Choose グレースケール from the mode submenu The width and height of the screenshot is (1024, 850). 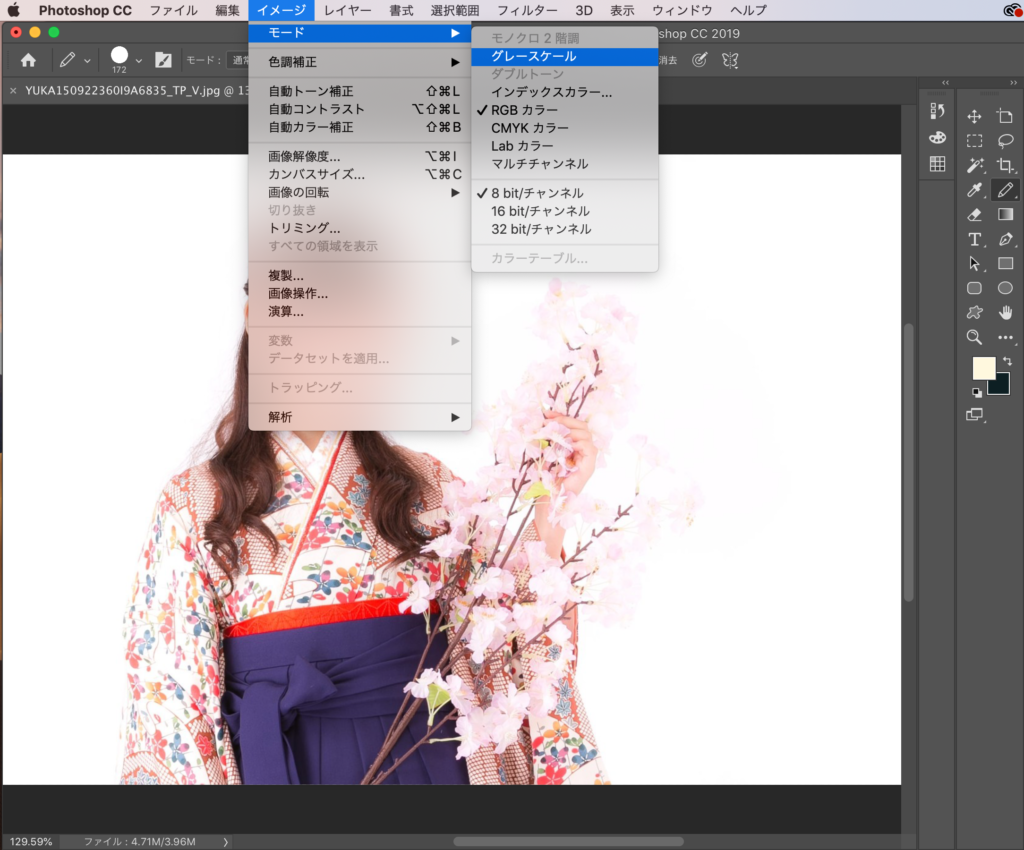[x=533, y=57]
